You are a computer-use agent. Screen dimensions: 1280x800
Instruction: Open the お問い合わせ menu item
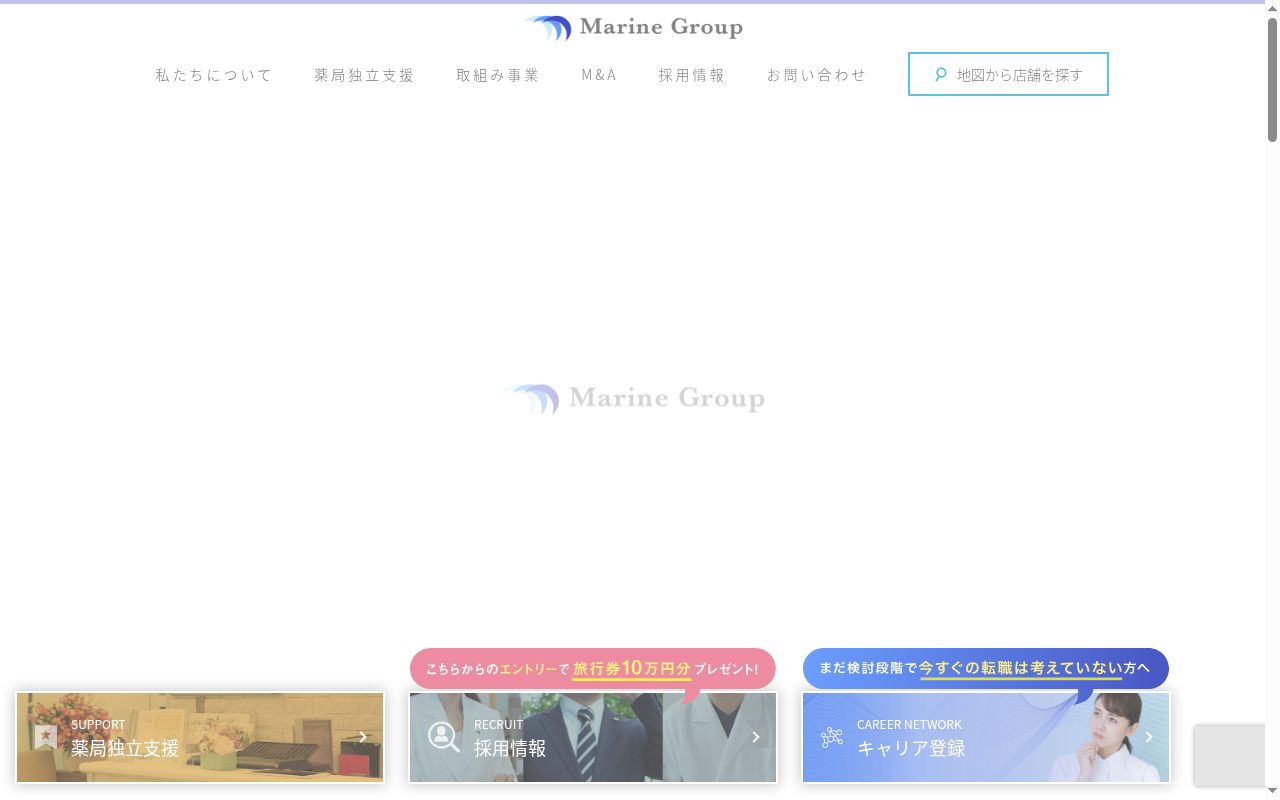tap(817, 75)
